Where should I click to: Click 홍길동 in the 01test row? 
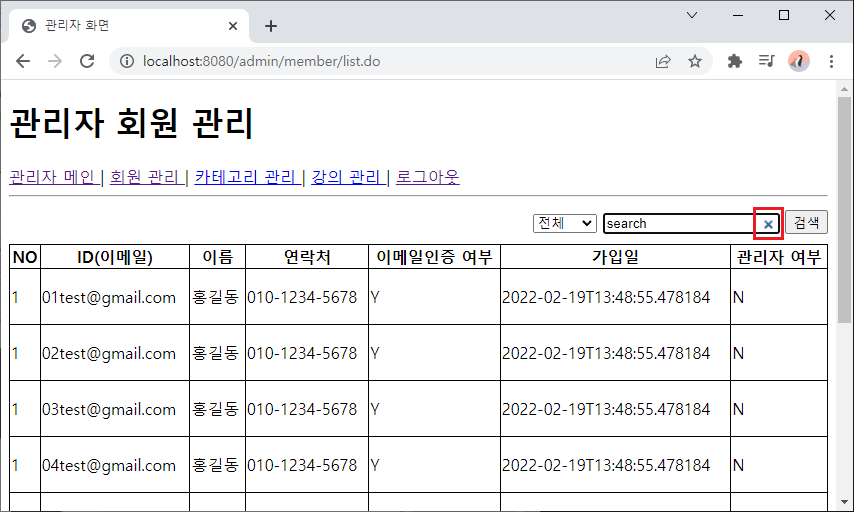(x=216, y=297)
